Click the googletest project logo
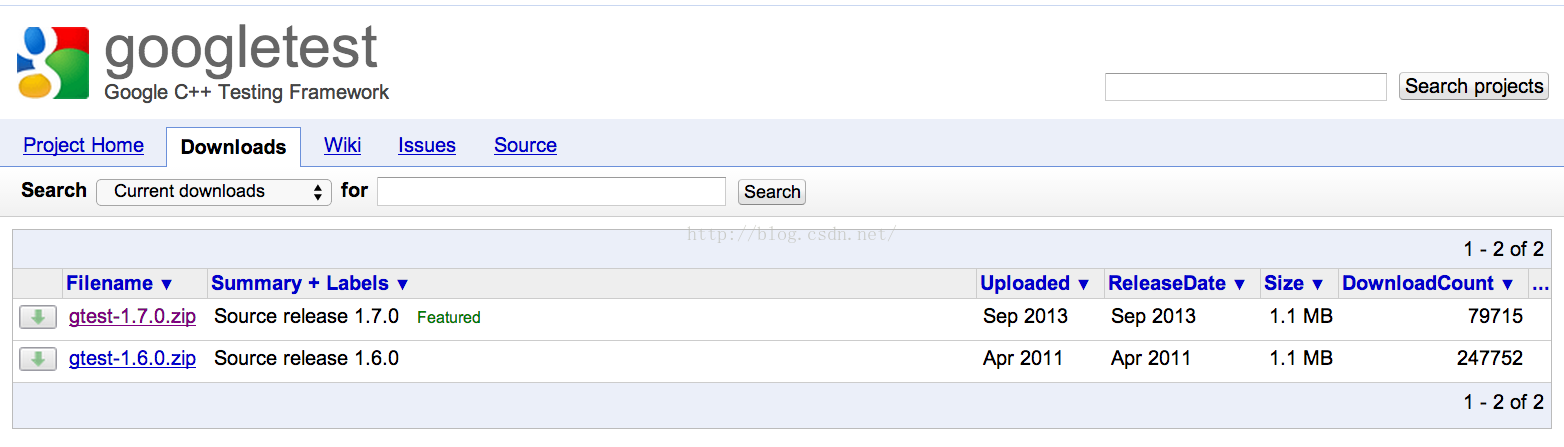 pos(53,63)
